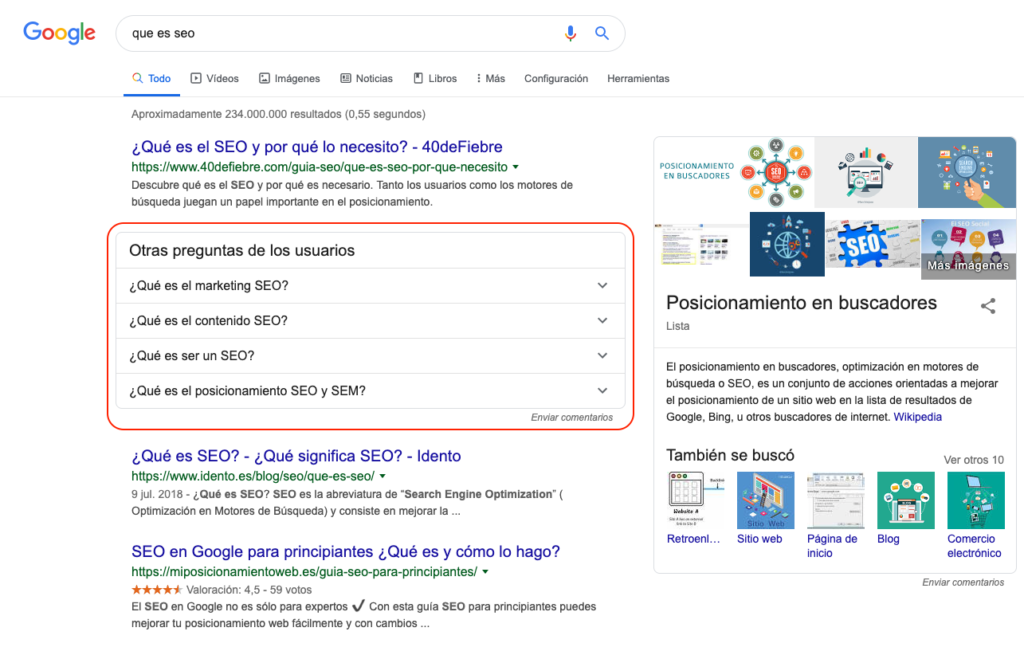Screen dimensions: 1024x655
Task: Open the 'Página de inicio' related search
Action: pyautogui.click(x=835, y=516)
